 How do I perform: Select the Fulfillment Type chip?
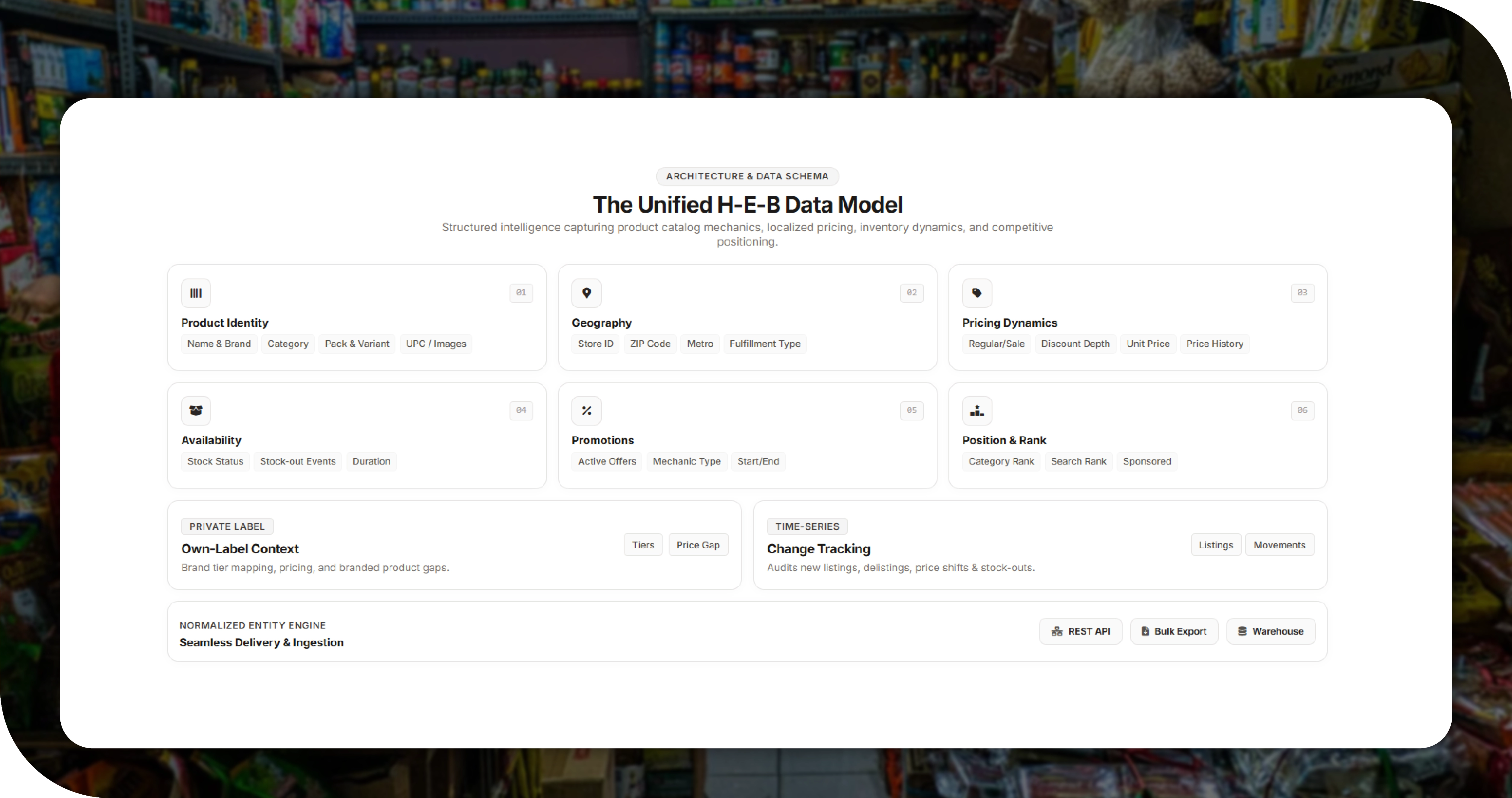765,344
